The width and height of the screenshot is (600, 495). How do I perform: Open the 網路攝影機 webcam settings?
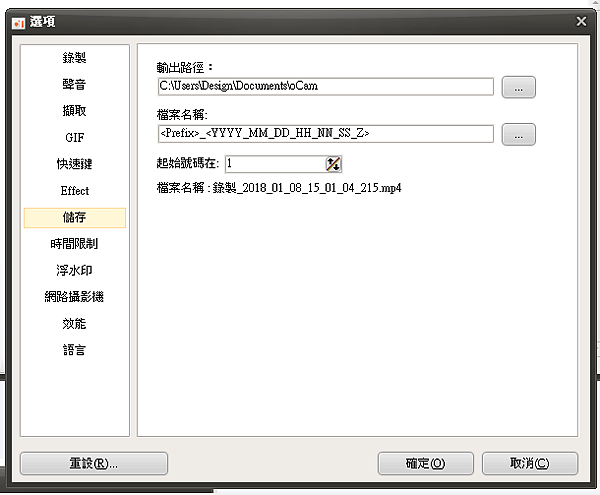tap(74, 297)
